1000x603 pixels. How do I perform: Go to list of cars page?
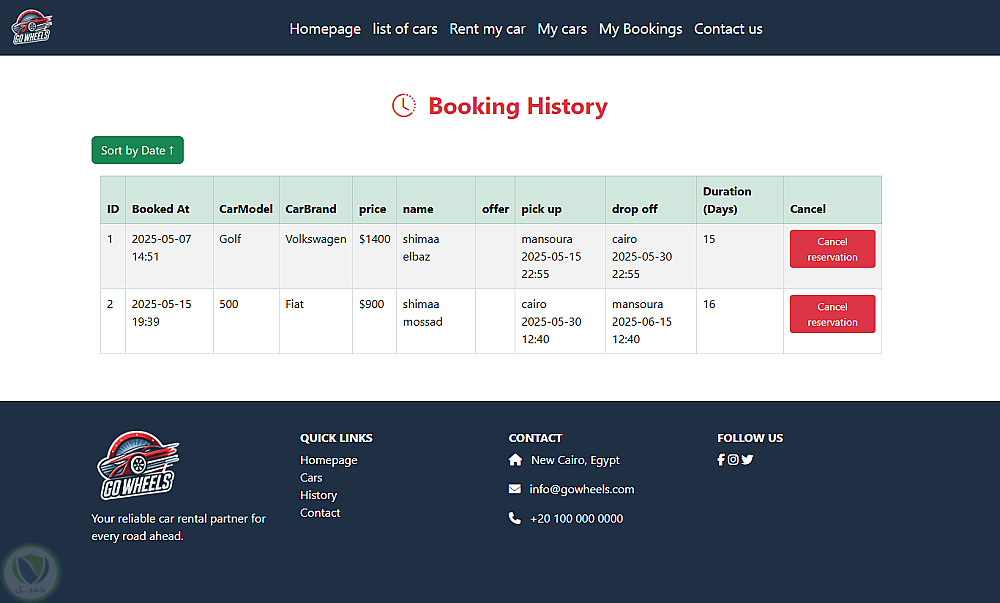[405, 29]
